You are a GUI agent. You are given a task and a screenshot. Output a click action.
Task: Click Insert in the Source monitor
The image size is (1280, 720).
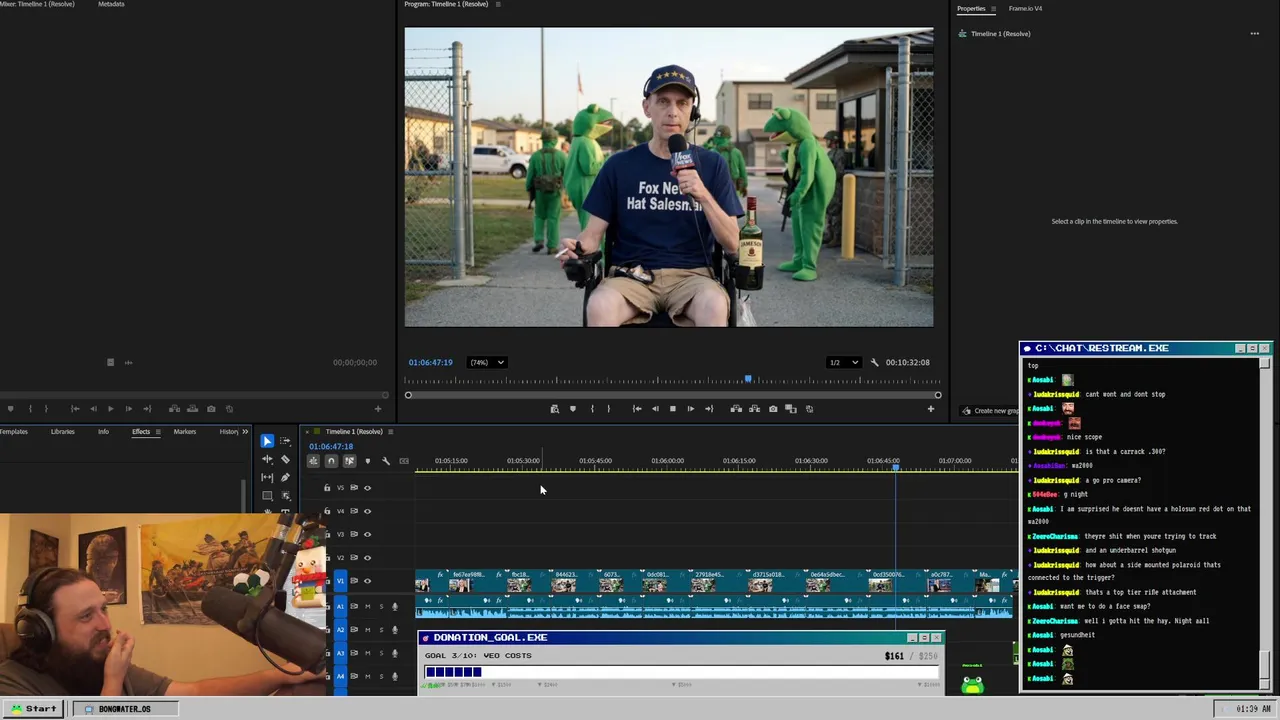174,408
